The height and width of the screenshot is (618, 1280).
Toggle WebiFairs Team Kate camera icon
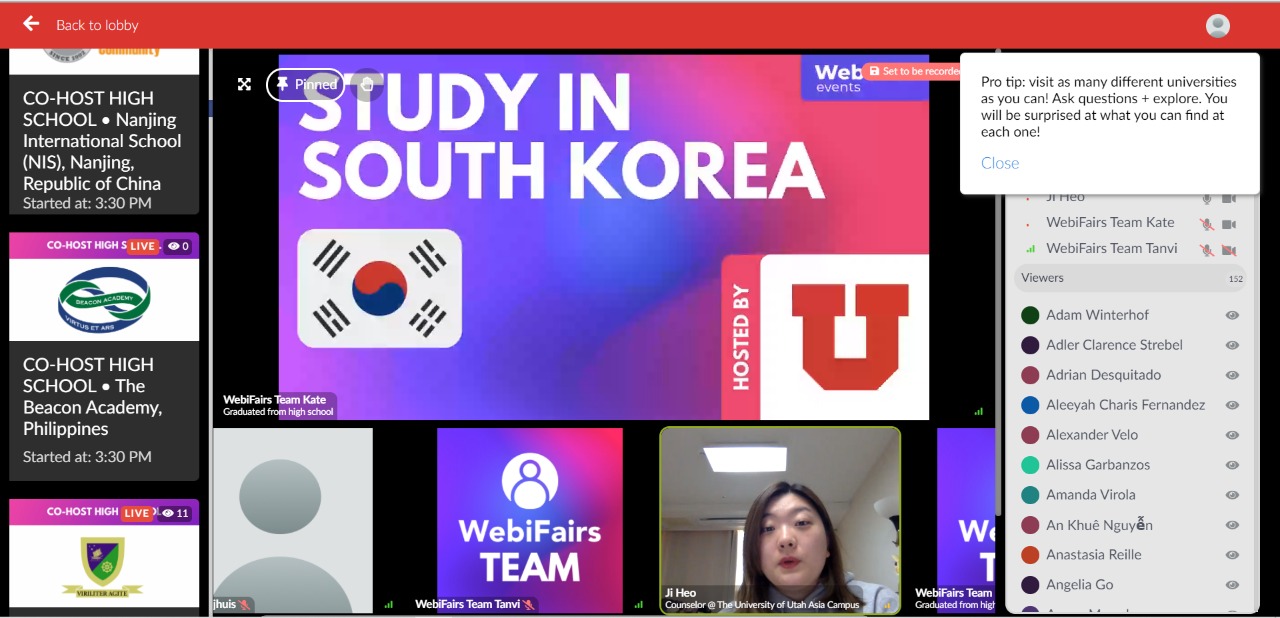tap(1229, 224)
